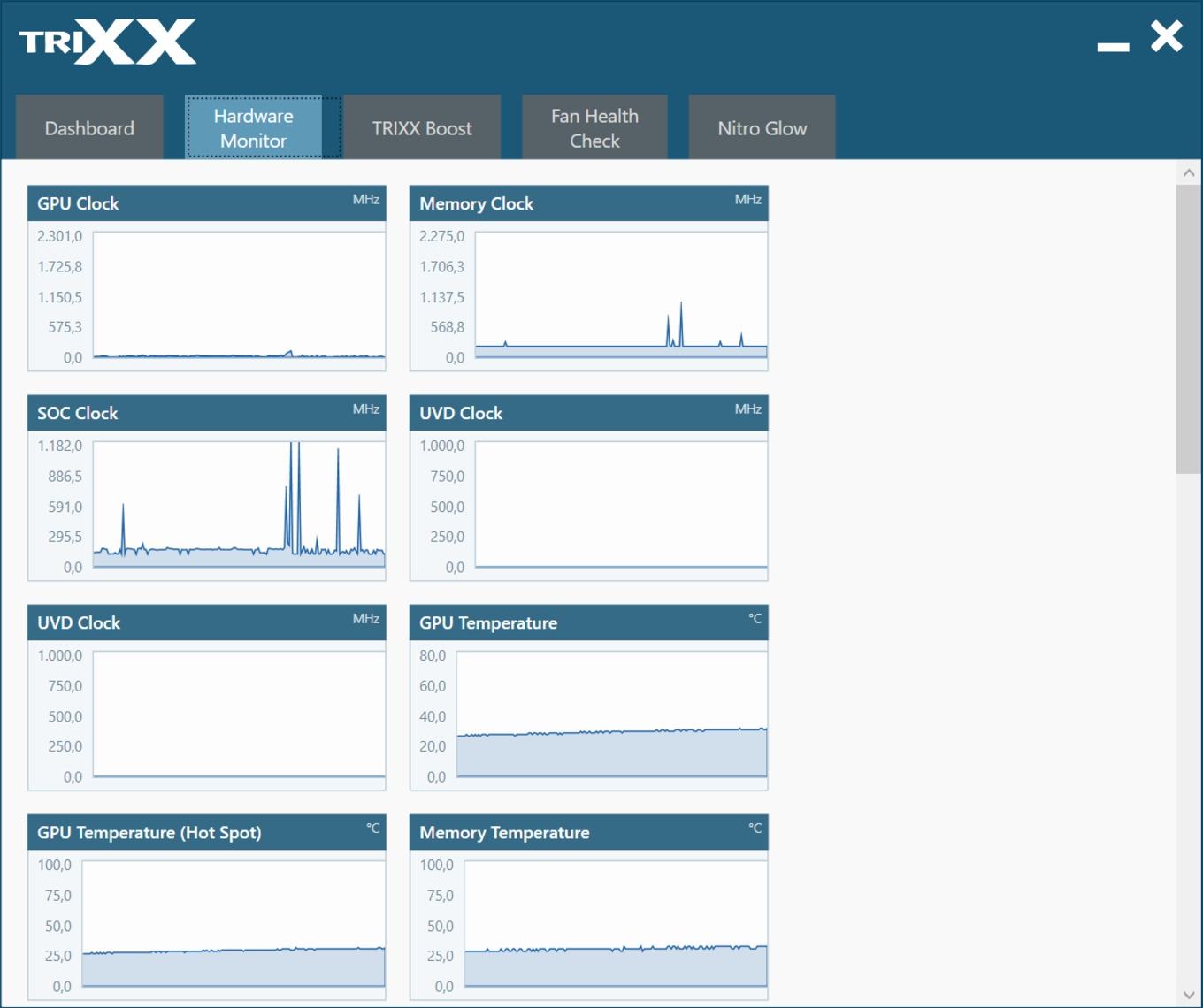Click the 1.182,0 value on SOC Clock axis

pyautogui.click(x=59, y=446)
